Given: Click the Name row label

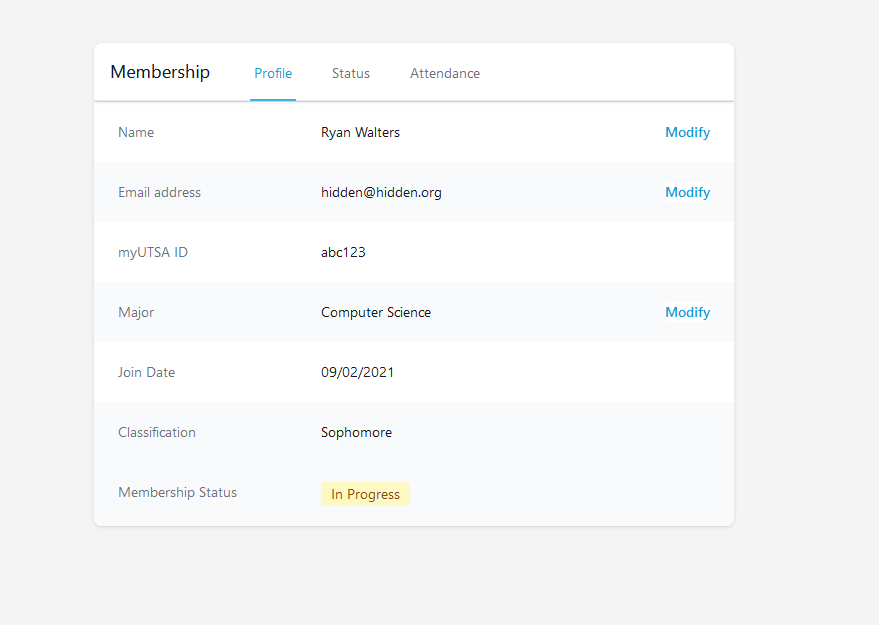Looking at the screenshot, I should click(x=136, y=132).
